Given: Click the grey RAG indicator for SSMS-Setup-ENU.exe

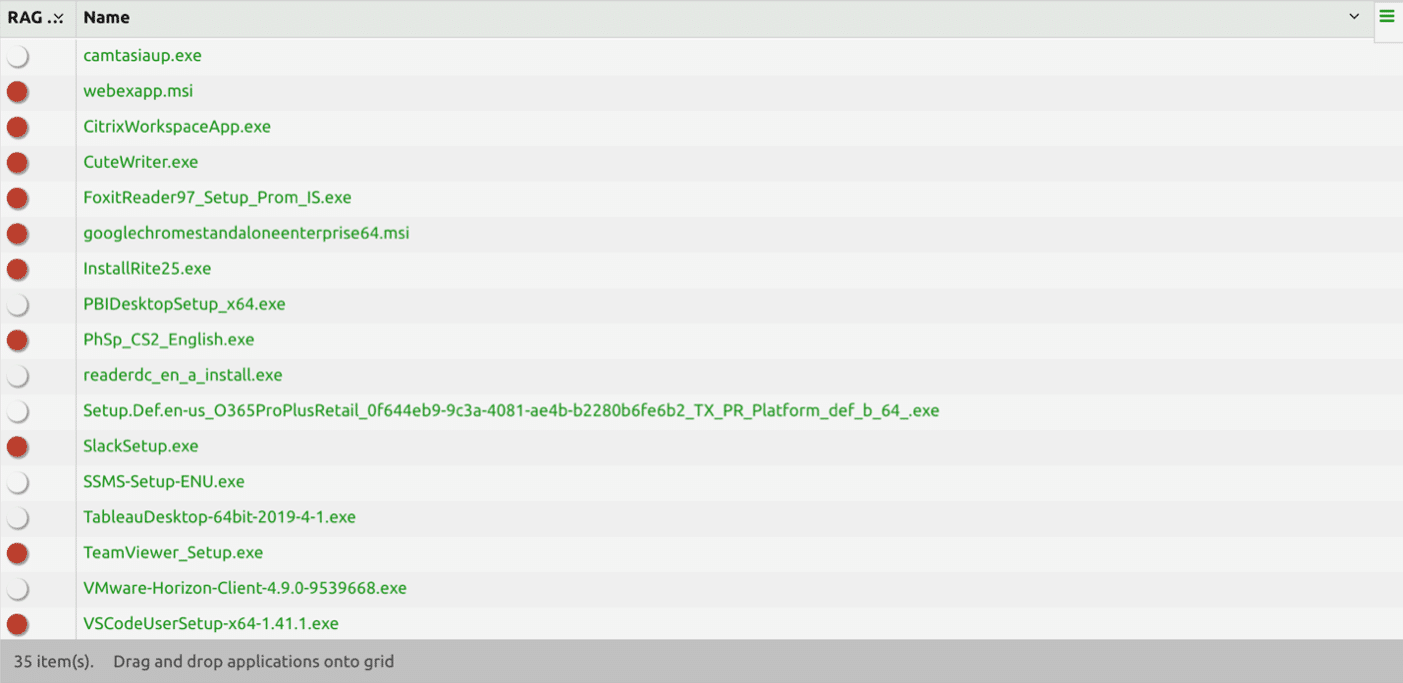Looking at the screenshot, I should click(17, 483).
